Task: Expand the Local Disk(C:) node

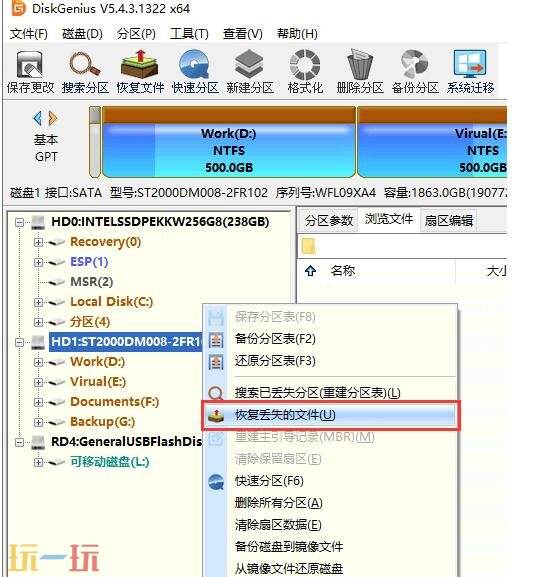Action: tap(38, 302)
